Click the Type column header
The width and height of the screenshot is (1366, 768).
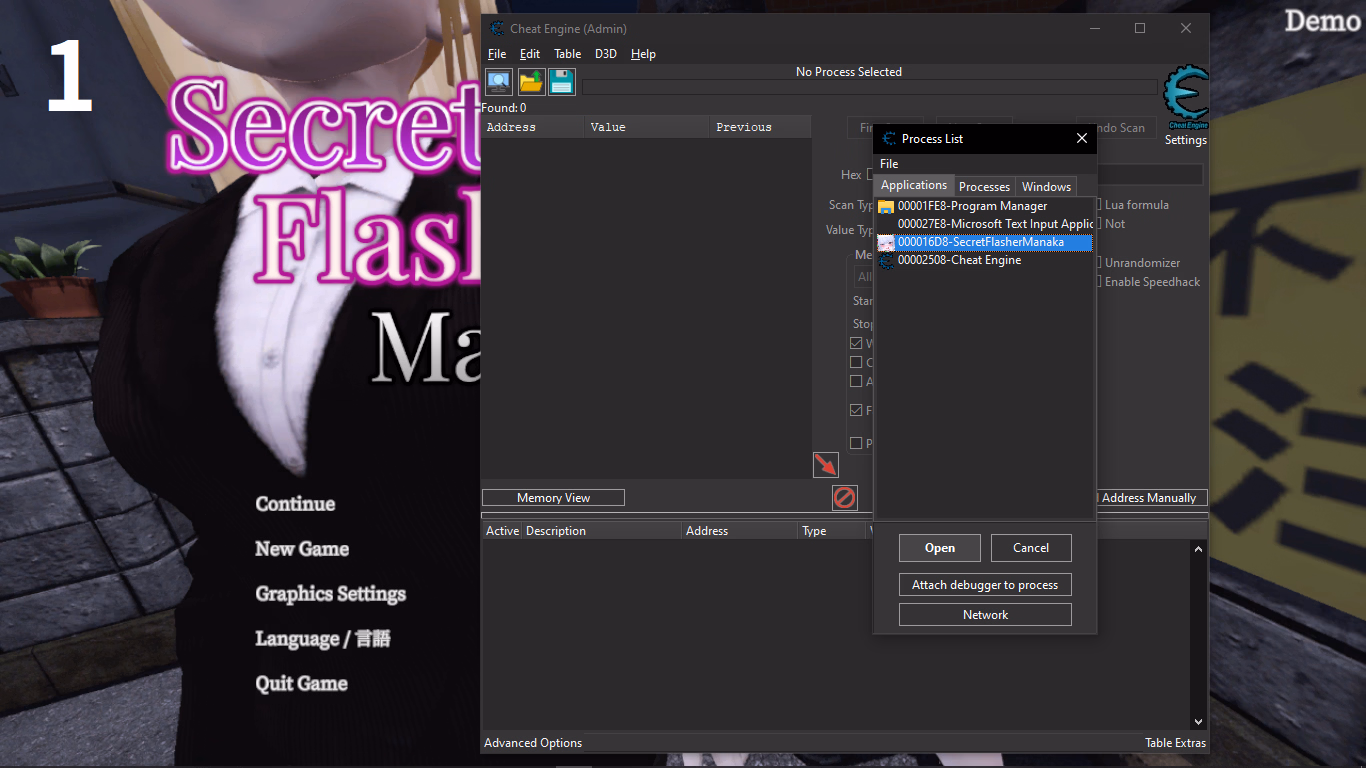[832, 531]
